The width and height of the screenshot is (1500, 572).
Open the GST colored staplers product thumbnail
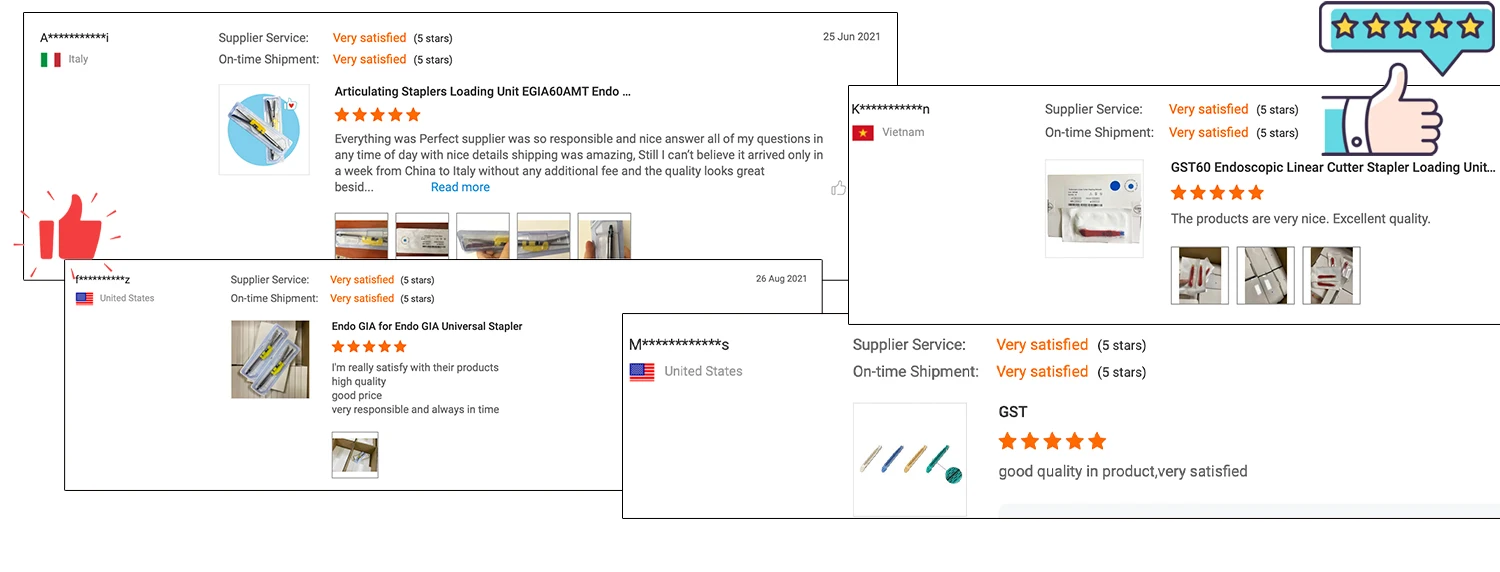pos(909,459)
